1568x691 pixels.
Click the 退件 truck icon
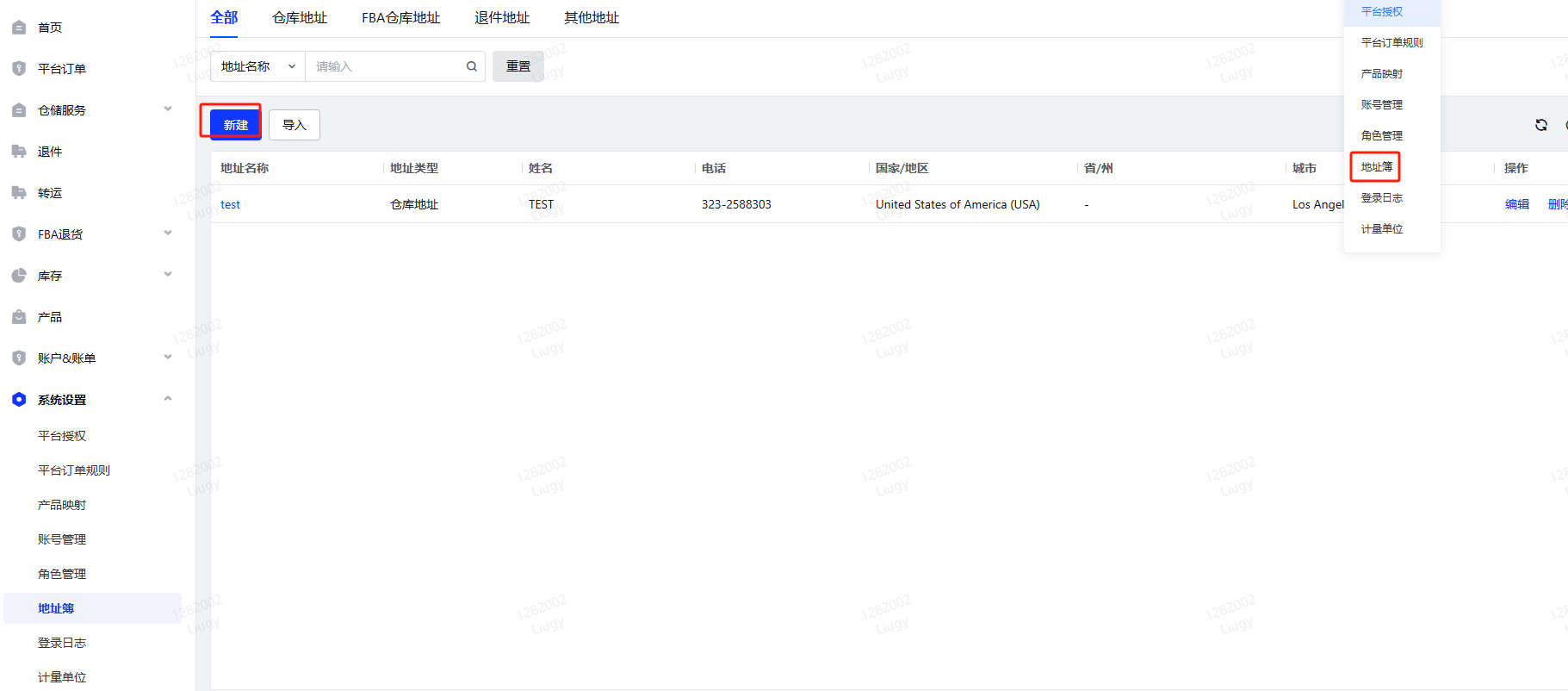click(x=19, y=152)
